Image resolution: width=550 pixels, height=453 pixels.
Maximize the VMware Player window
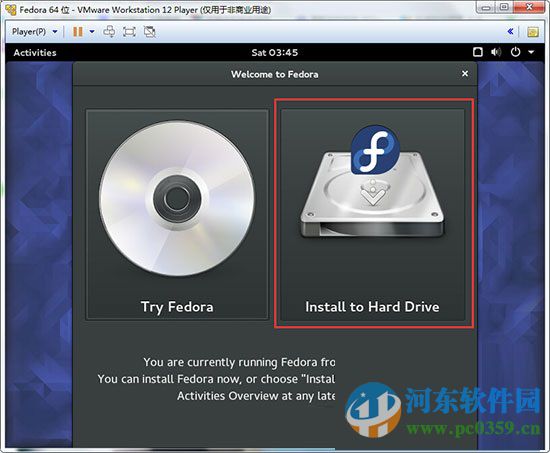(x=504, y=7)
